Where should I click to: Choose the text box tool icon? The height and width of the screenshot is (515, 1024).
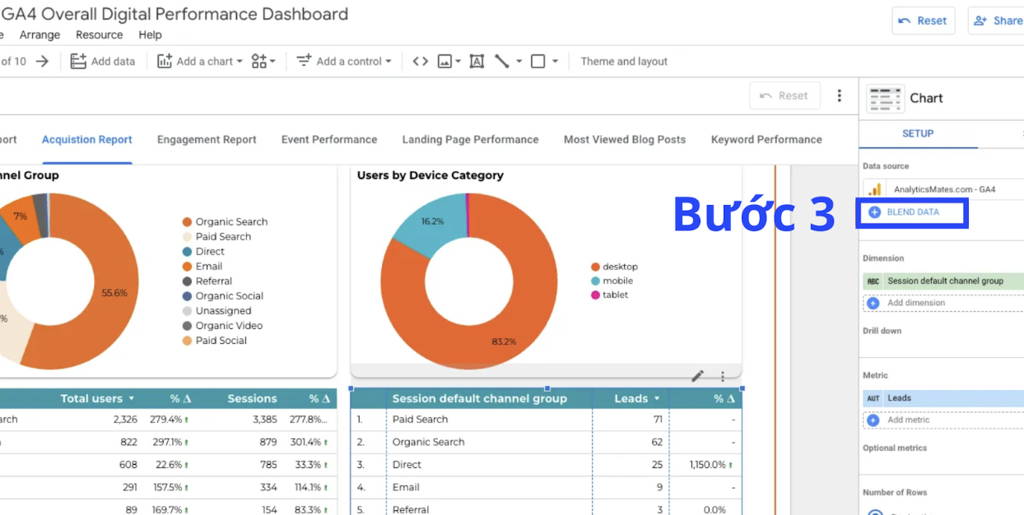(477, 61)
